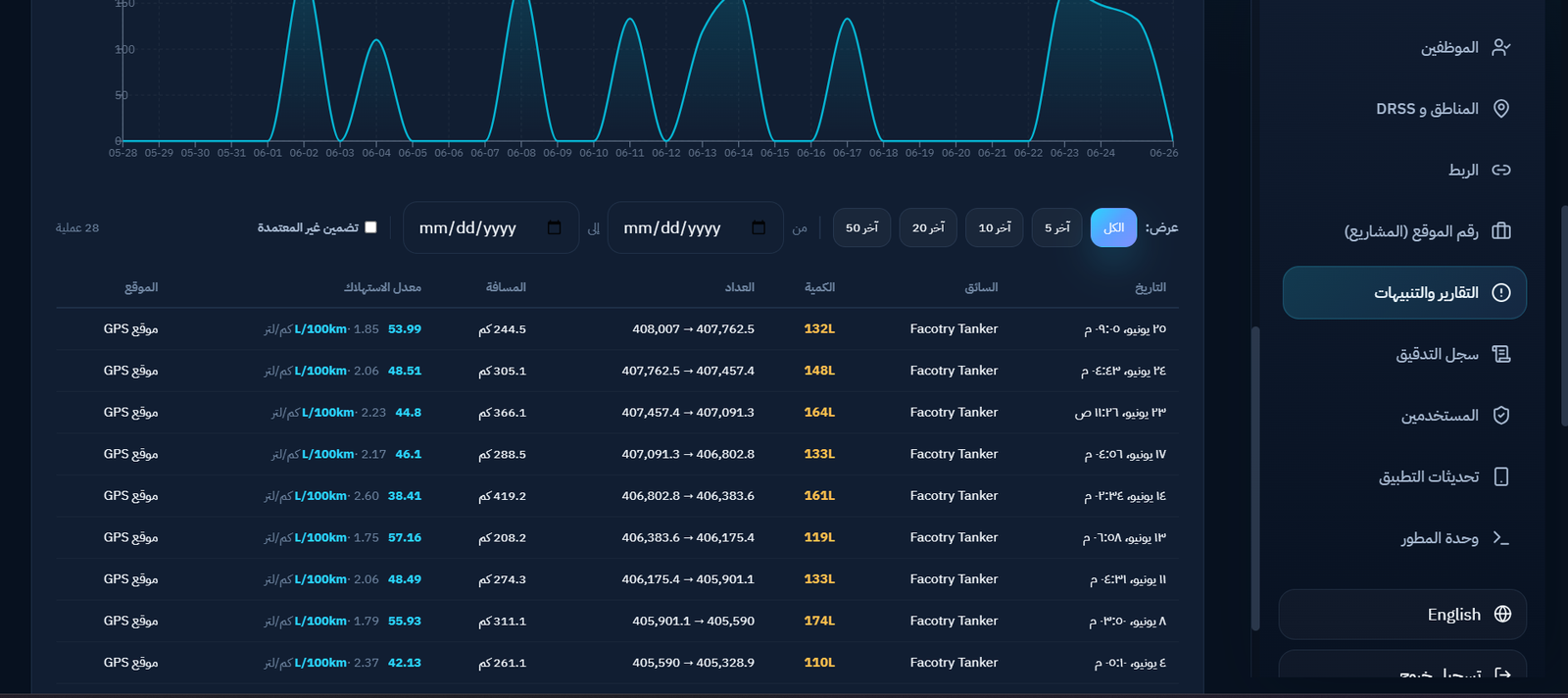This screenshot has width=1568, height=698.
Task: Click odometer reading 405,901.1 → 405,590
Action: (x=693, y=621)
